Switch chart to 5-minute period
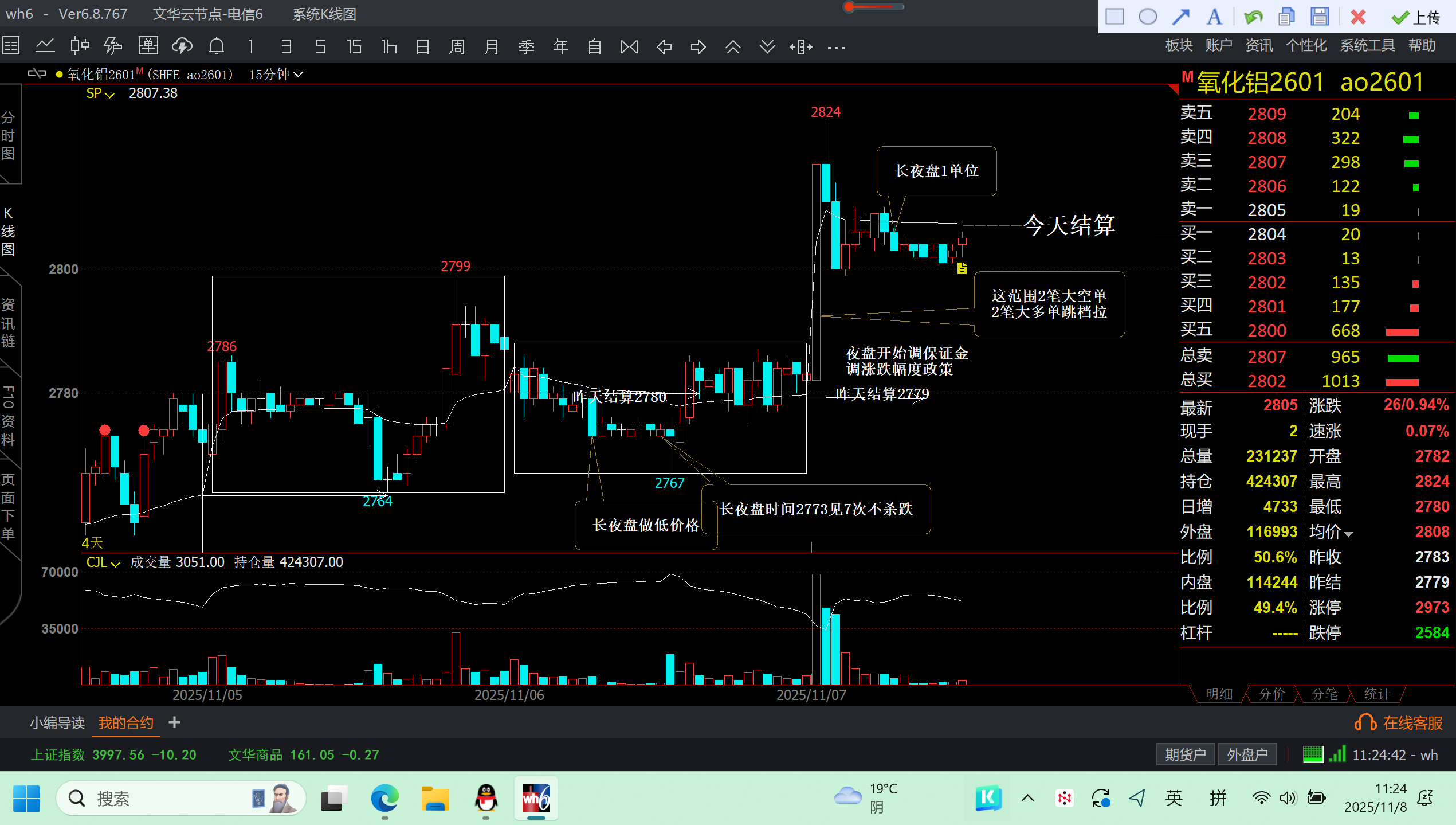This screenshot has width=1456, height=825. [320, 46]
